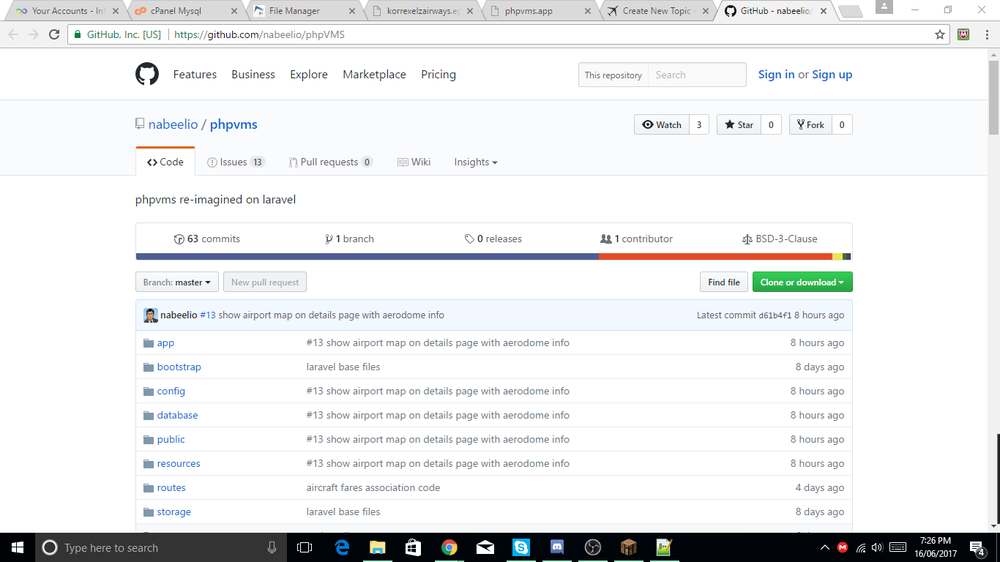Click the GitHub search input field

coord(696,75)
